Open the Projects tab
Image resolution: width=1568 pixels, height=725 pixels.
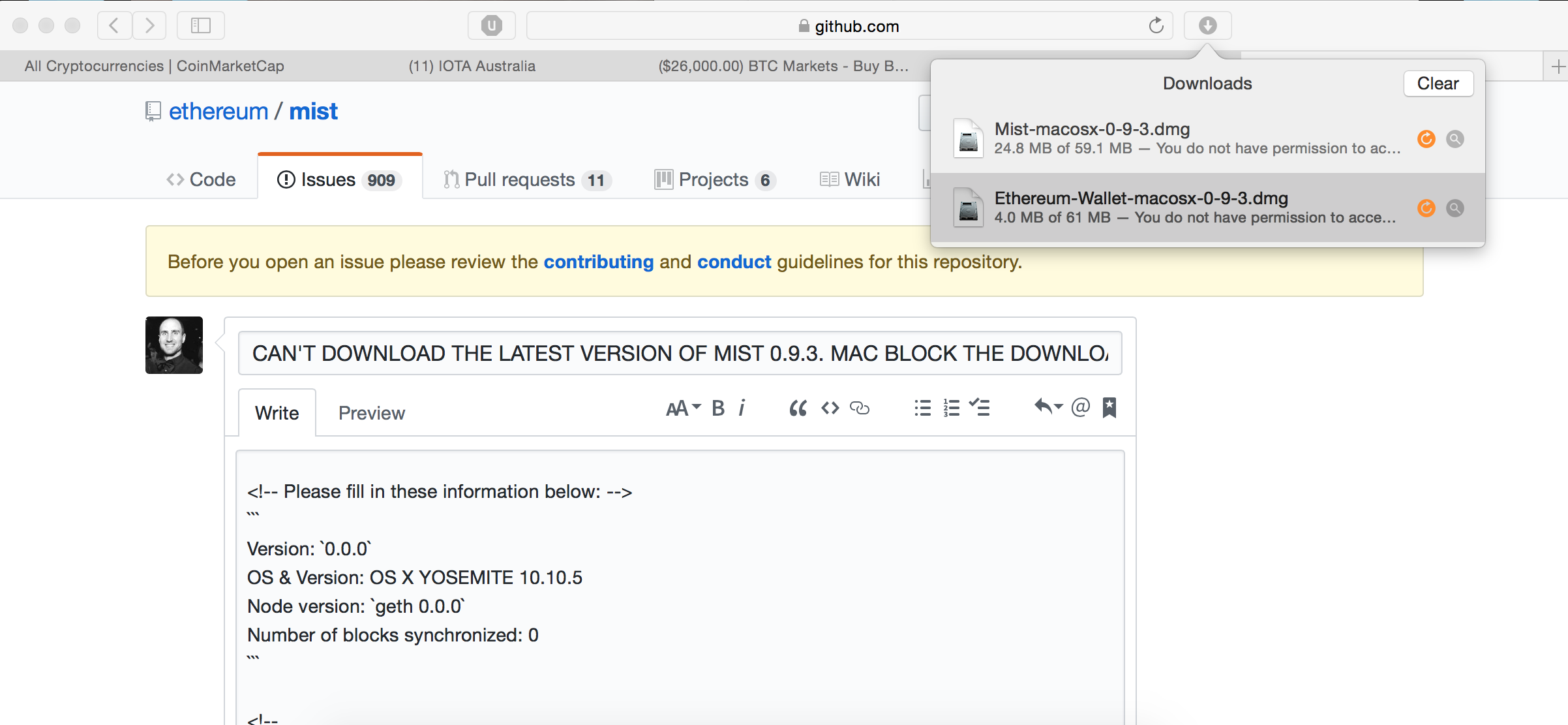715,179
